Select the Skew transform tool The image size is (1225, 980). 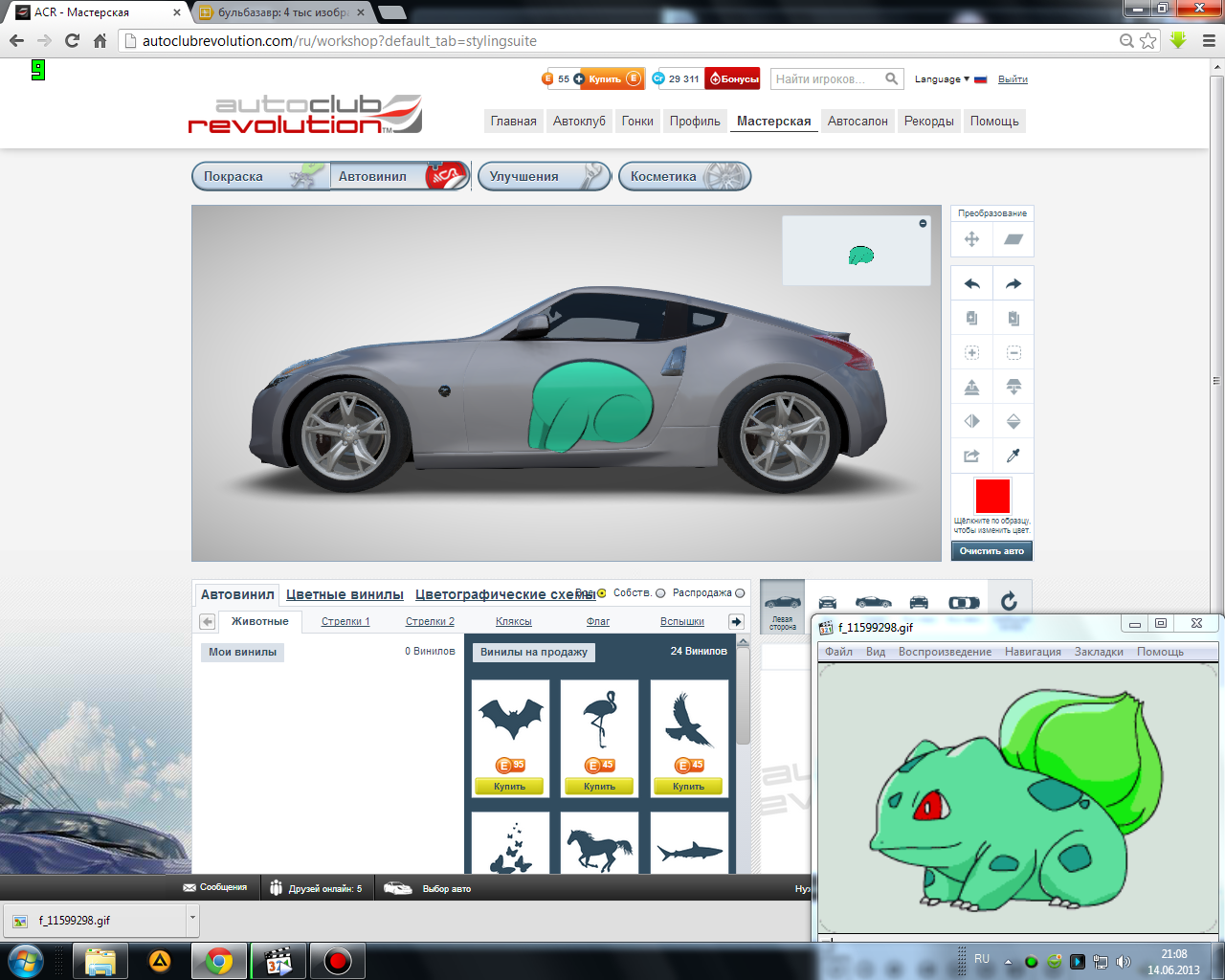tap(1013, 239)
